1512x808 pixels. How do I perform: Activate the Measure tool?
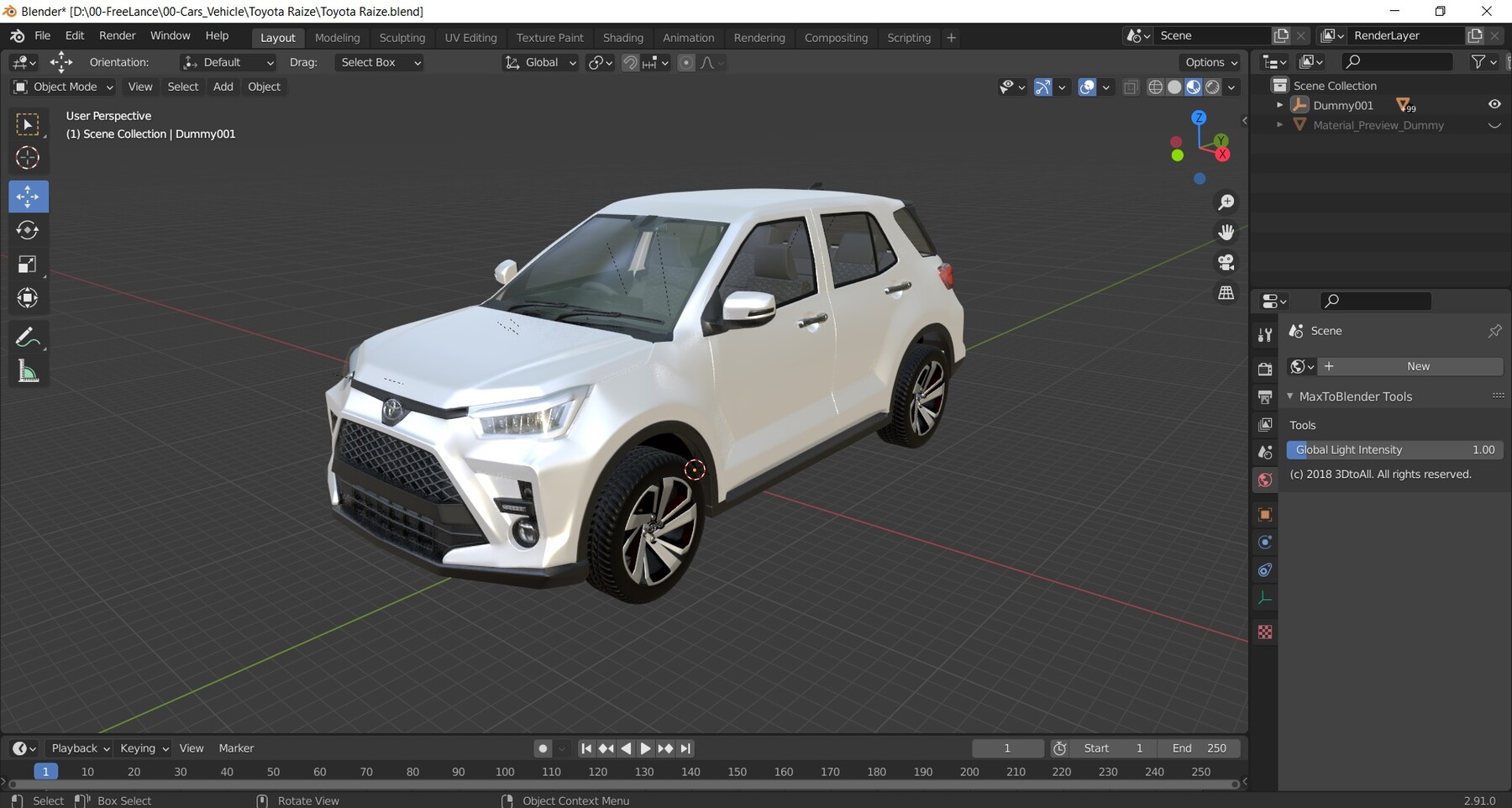(x=28, y=370)
